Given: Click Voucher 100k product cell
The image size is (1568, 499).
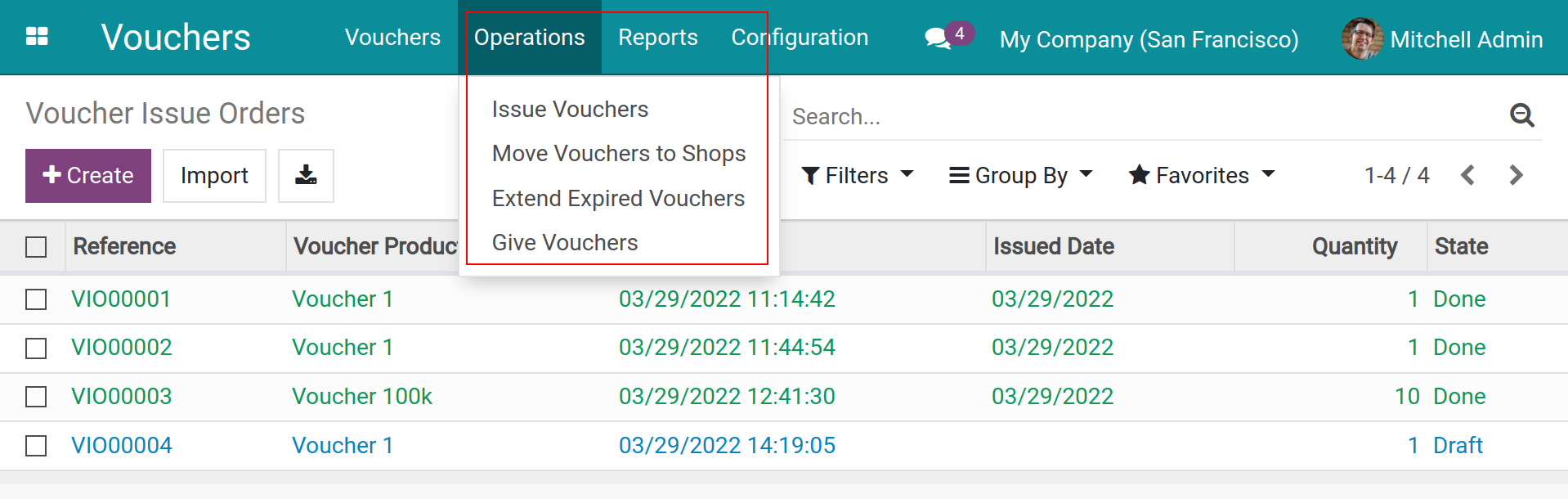Looking at the screenshot, I should pos(362,397).
